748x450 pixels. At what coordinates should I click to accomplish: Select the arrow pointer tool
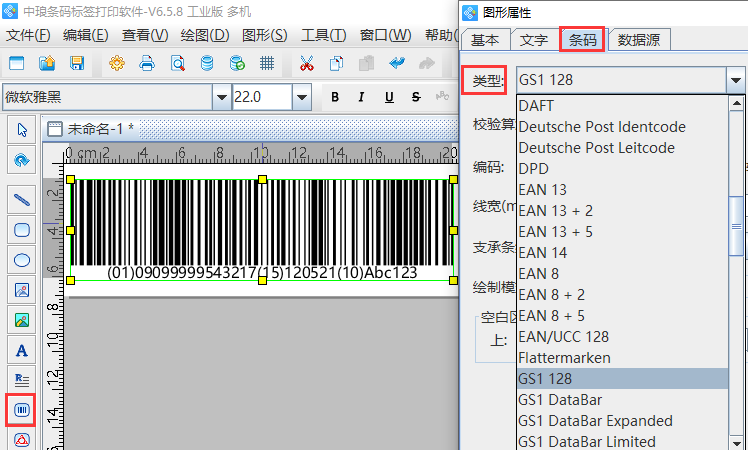(x=22, y=129)
